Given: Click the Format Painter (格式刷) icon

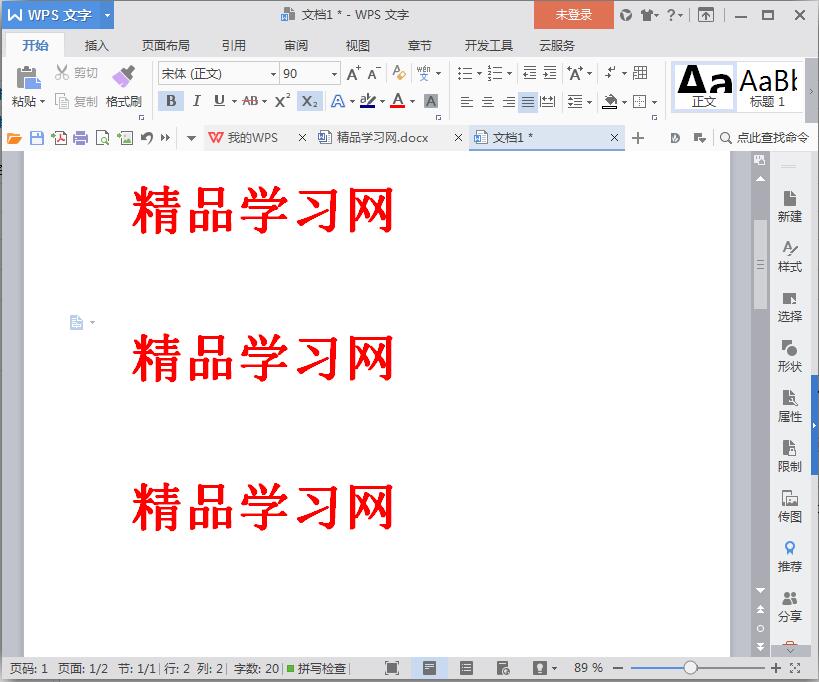Looking at the screenshot, I should pyautogui.click(x=123, y=76).
